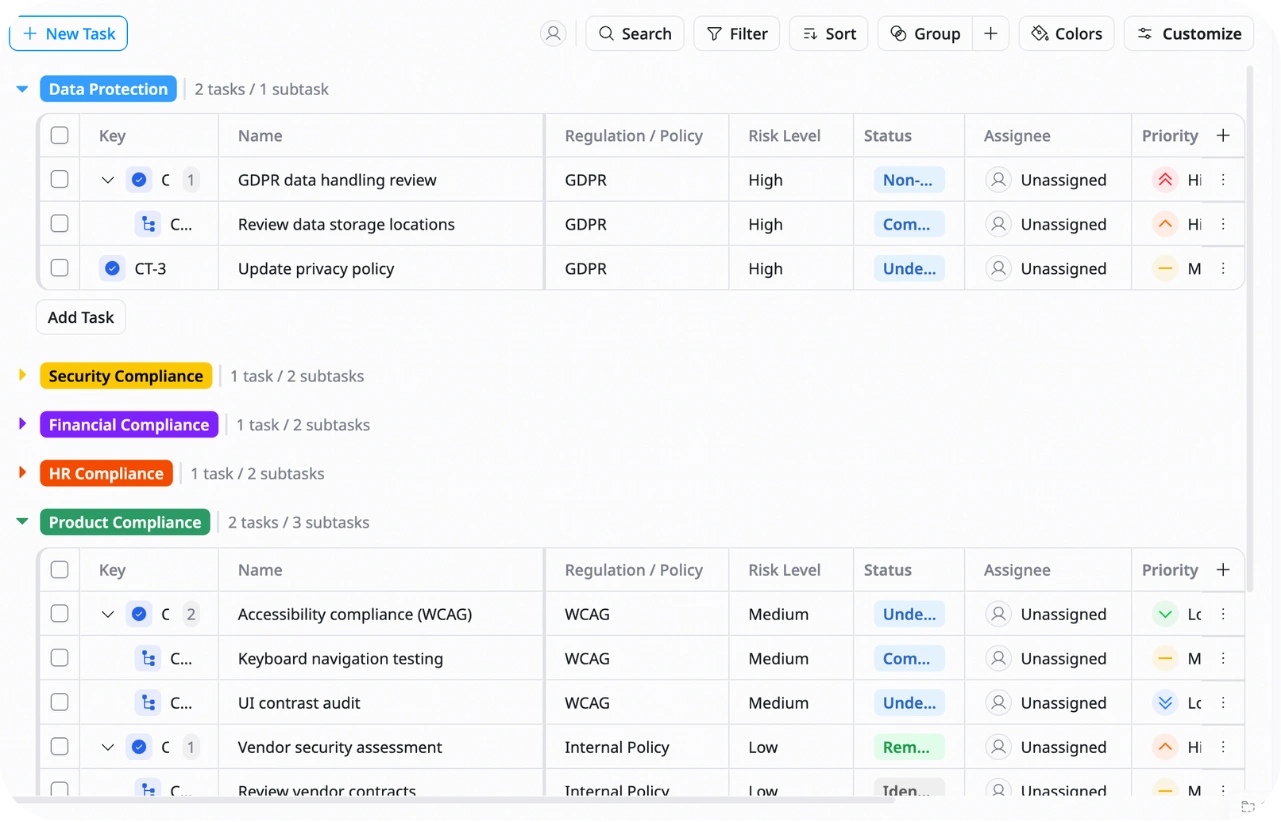Click Add Task under Data Protection
The width and height of the screenshot is (1281, 822).
click(x=81, y=317)
